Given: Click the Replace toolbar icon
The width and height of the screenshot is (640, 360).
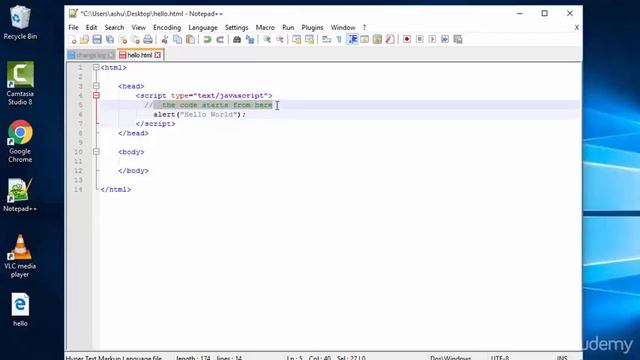Looking at the screenshot, I should pyautogui.click(x=250, y=39).
